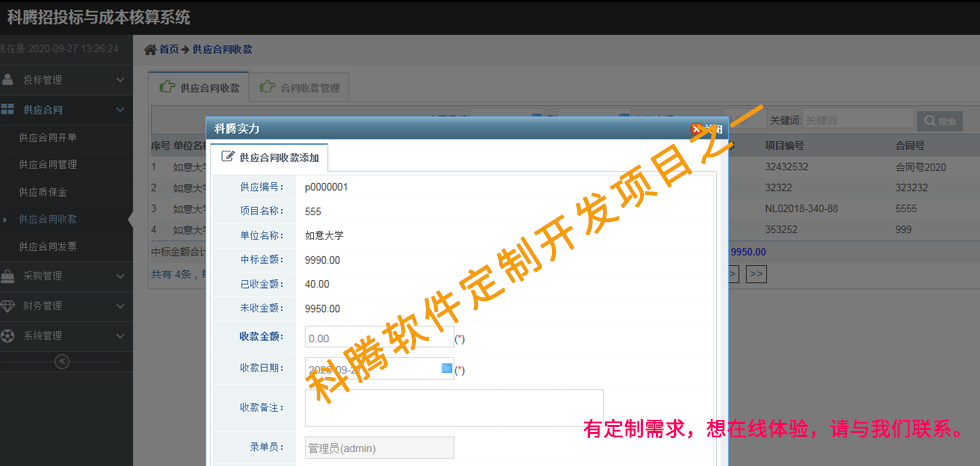Open 供应合同发票 in sidebar
Image resolution: width=980 pixels, height=466 pixels.
pyautogui.click(x=48, y=247)
